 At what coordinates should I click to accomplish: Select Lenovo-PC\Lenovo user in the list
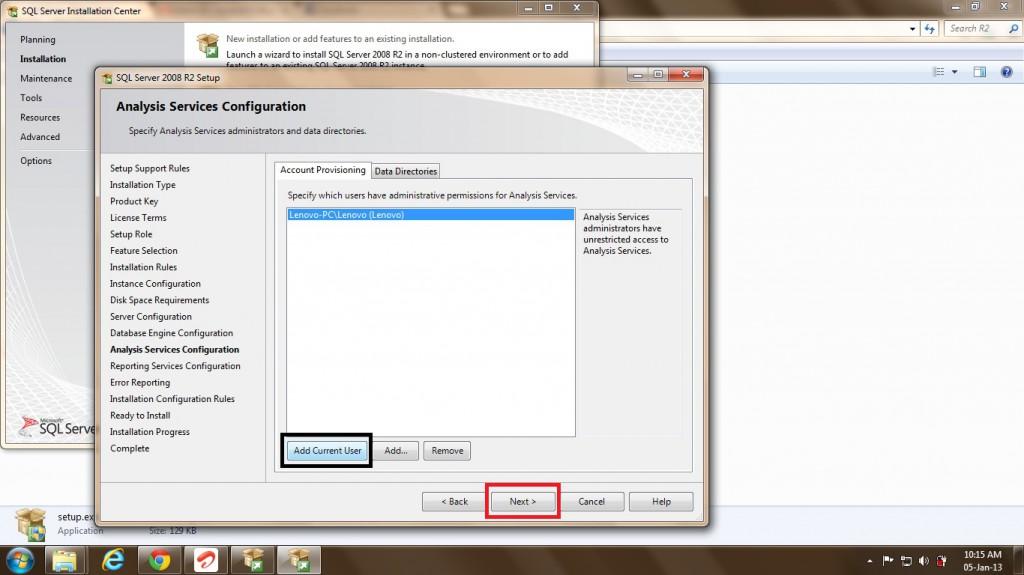(x=430, y=214)
